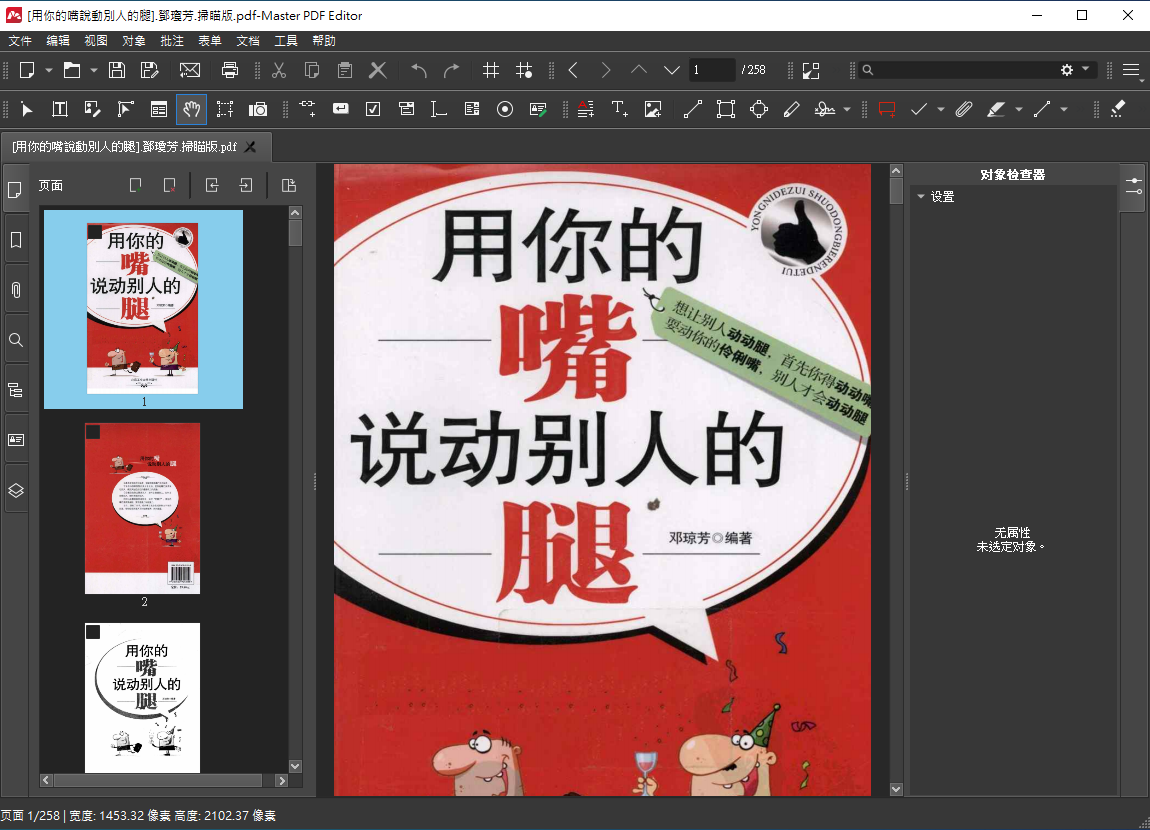1150x830 pixels.
Task: Click the Open file folder icon
Action: point(72,70)
